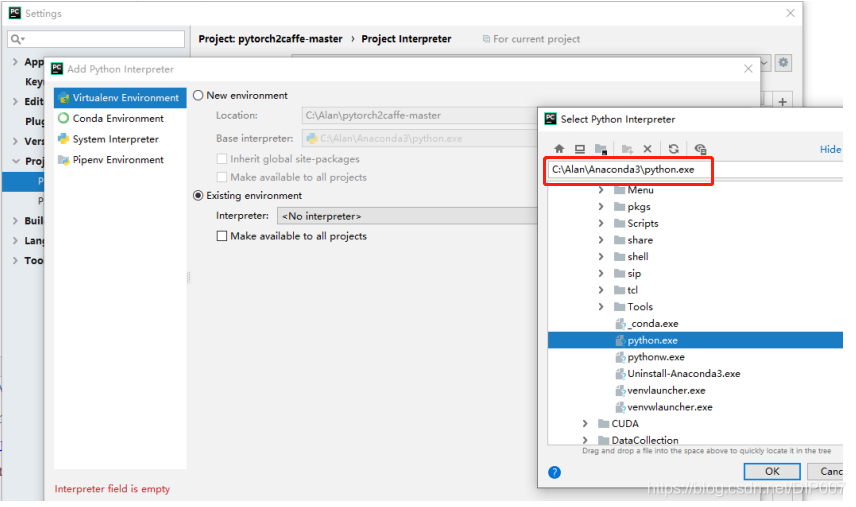Select python.exe in file tree

point(695,341)
